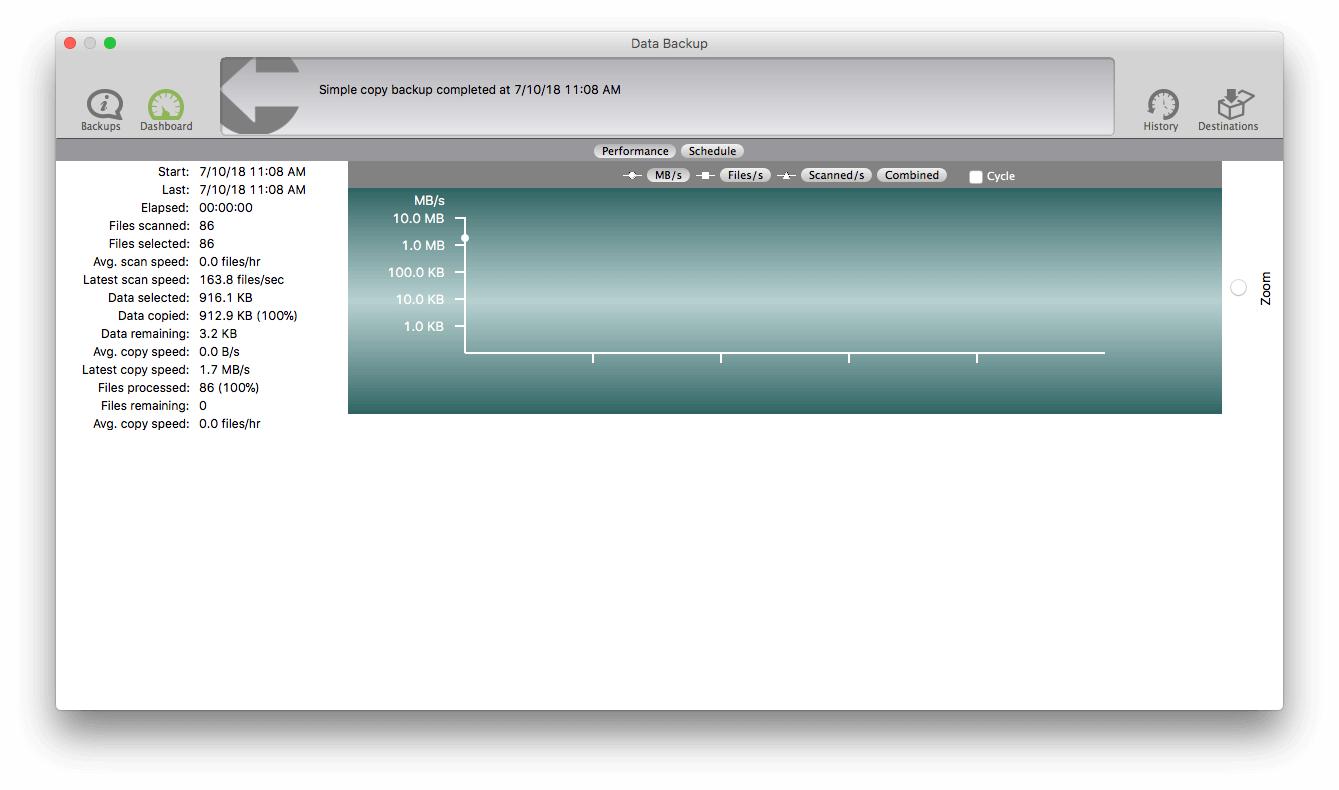Click the large gray arrow status icon
The height and width of the screenshot is (790, 1339).
click(x=260, y=95)
